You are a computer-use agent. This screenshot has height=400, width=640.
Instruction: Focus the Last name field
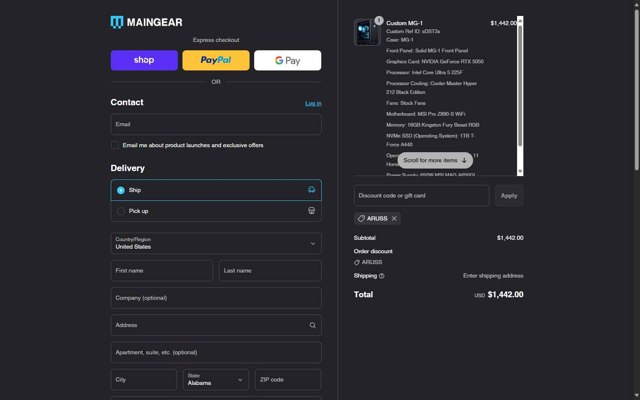tap(270, 271)
